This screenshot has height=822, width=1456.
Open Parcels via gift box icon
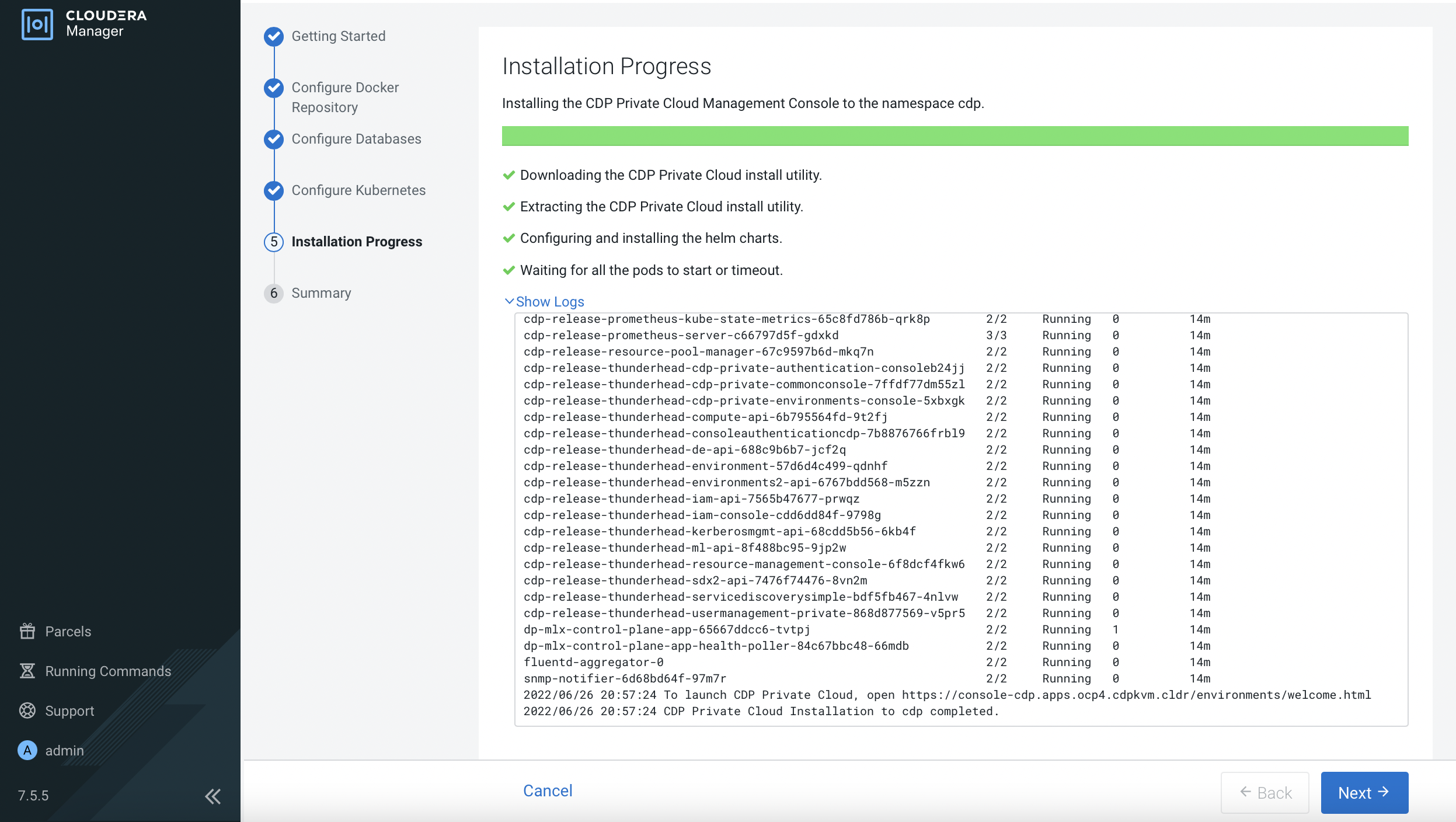(x=27, y=631)
